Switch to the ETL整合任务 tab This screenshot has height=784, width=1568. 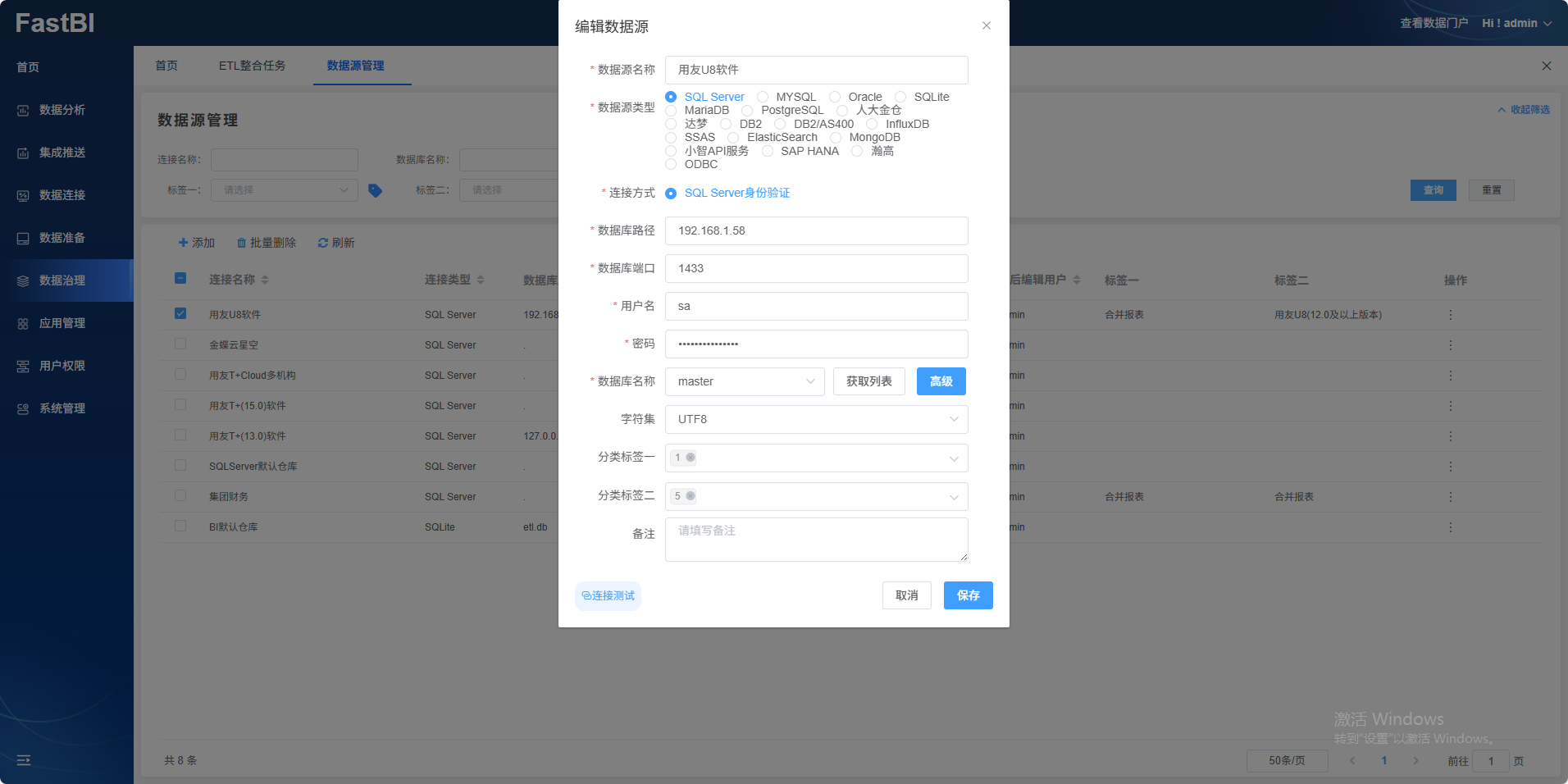(x=252, y=66)
